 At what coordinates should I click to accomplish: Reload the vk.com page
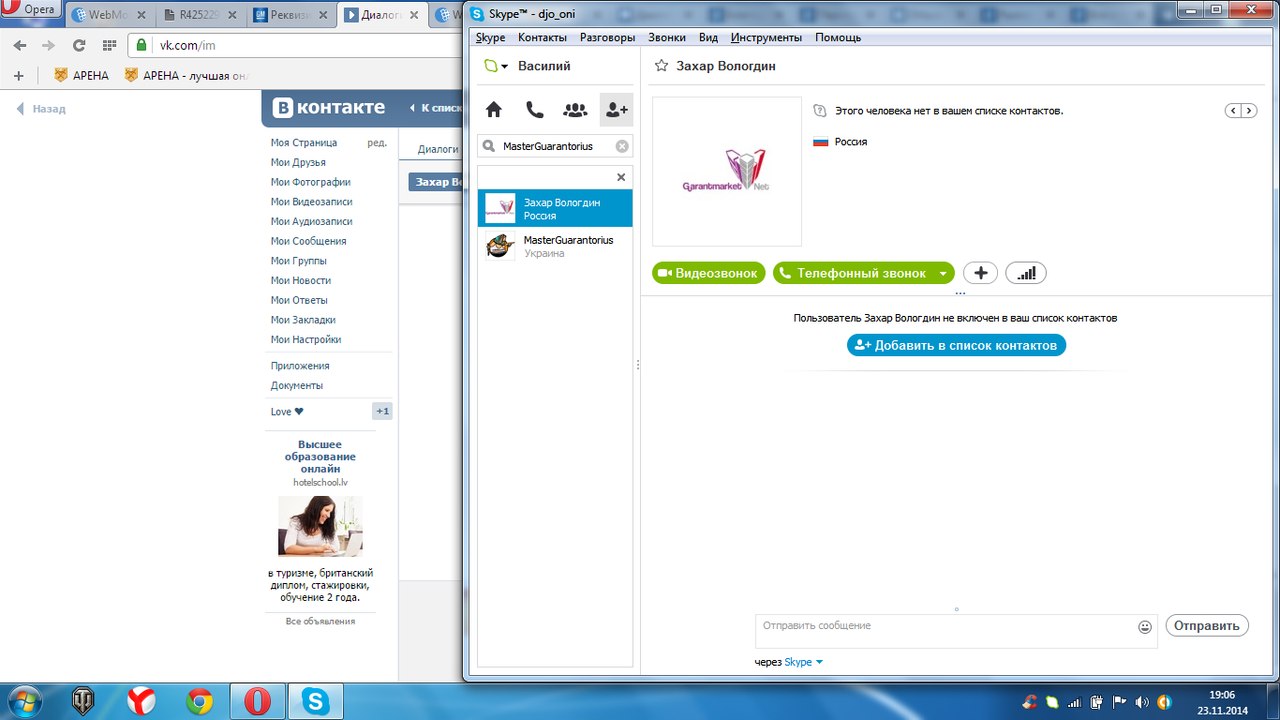pos(79,45)
